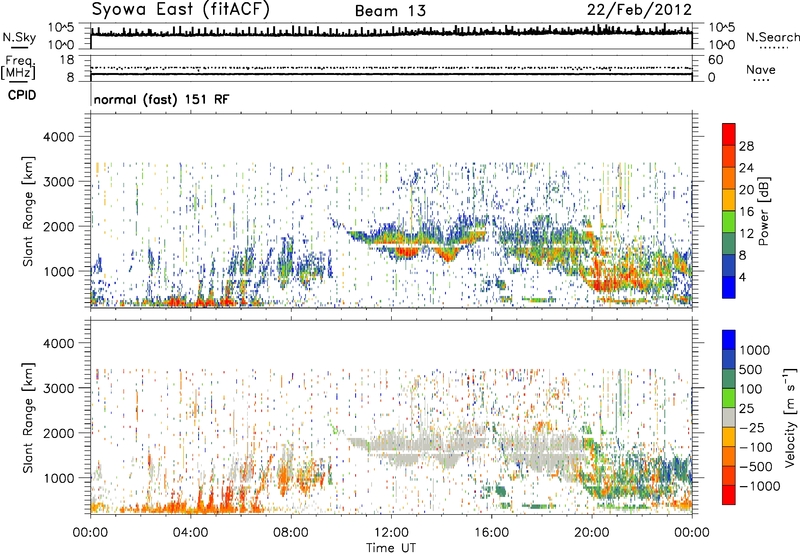
Task: Click the 'CPID' label
Action: [22, 95]
